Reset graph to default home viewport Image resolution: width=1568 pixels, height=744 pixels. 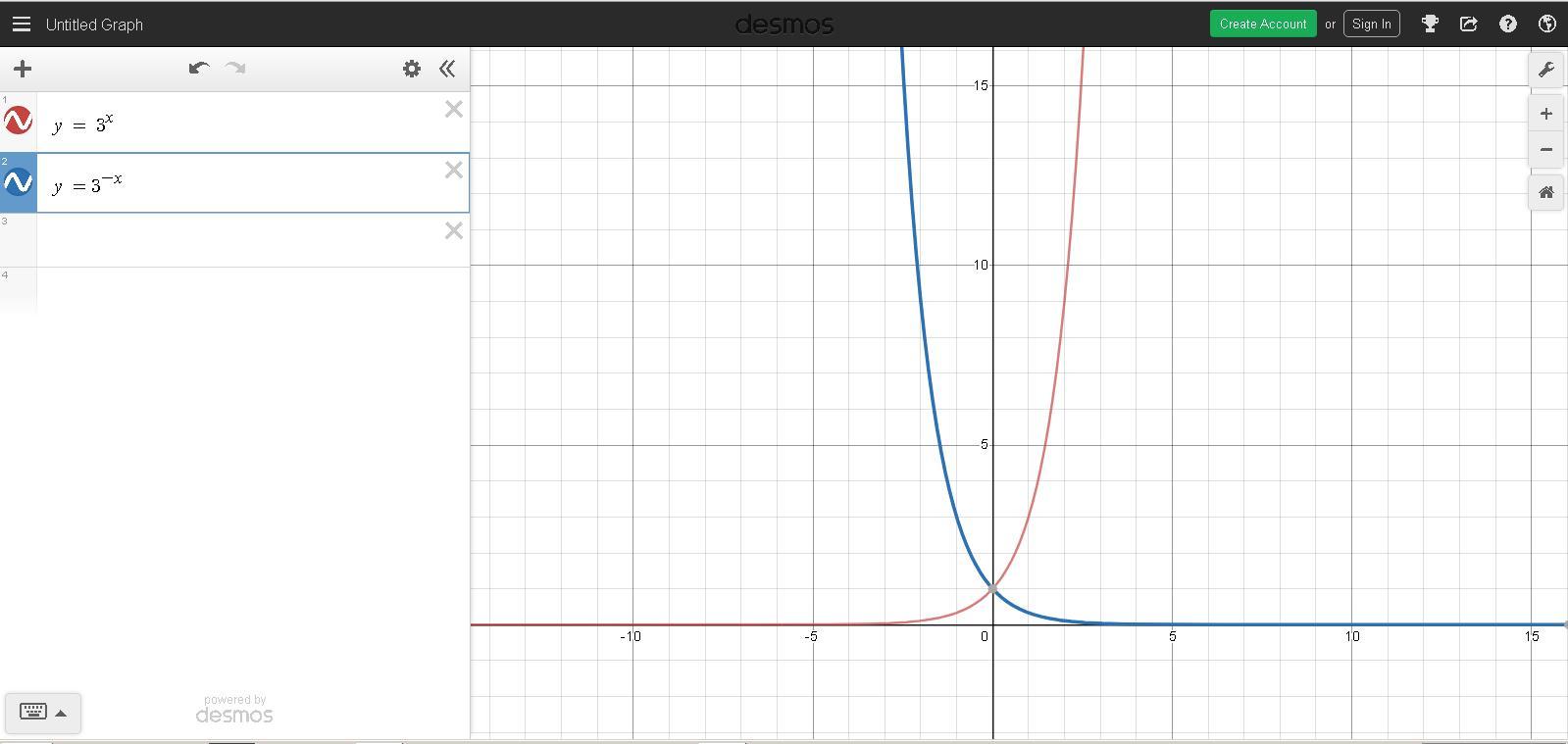(1546, 192)
